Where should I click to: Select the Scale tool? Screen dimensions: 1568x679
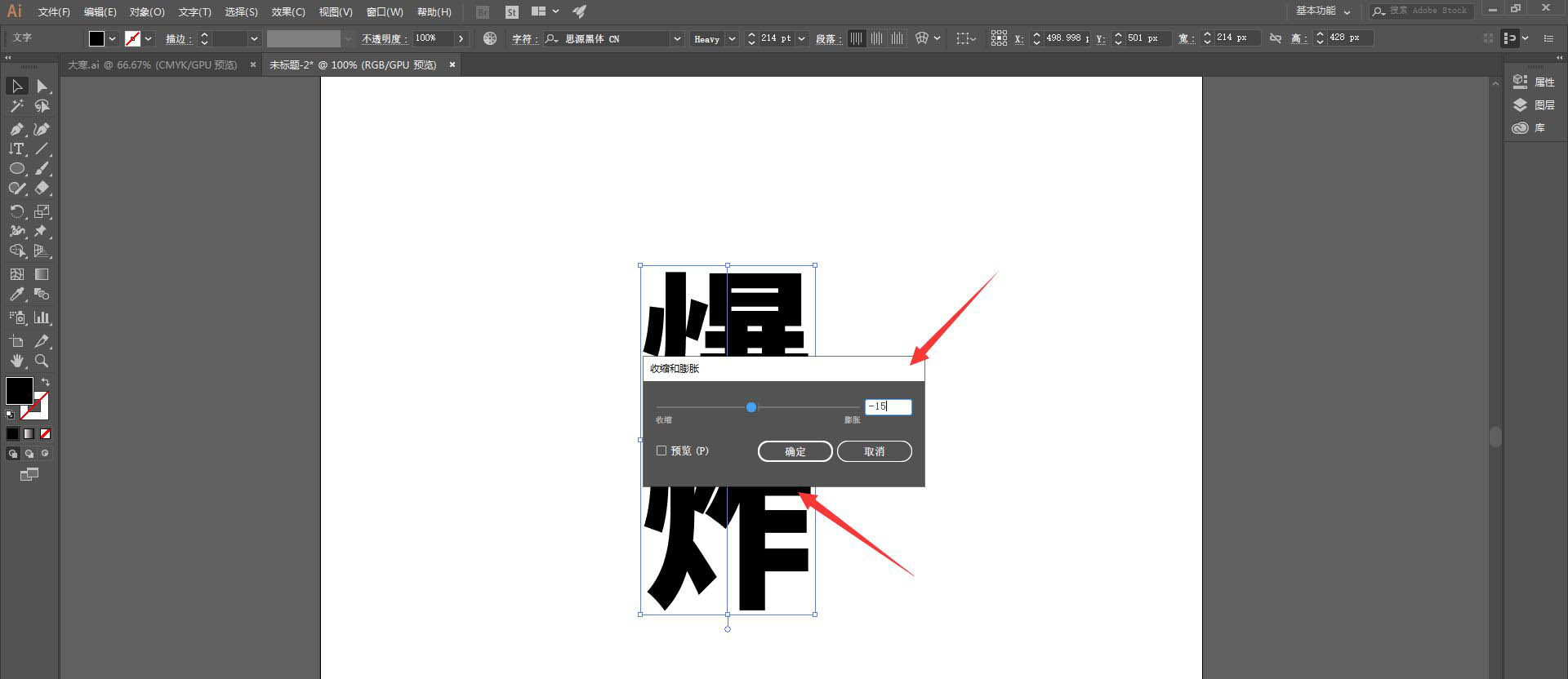click(x=42, y=211)
